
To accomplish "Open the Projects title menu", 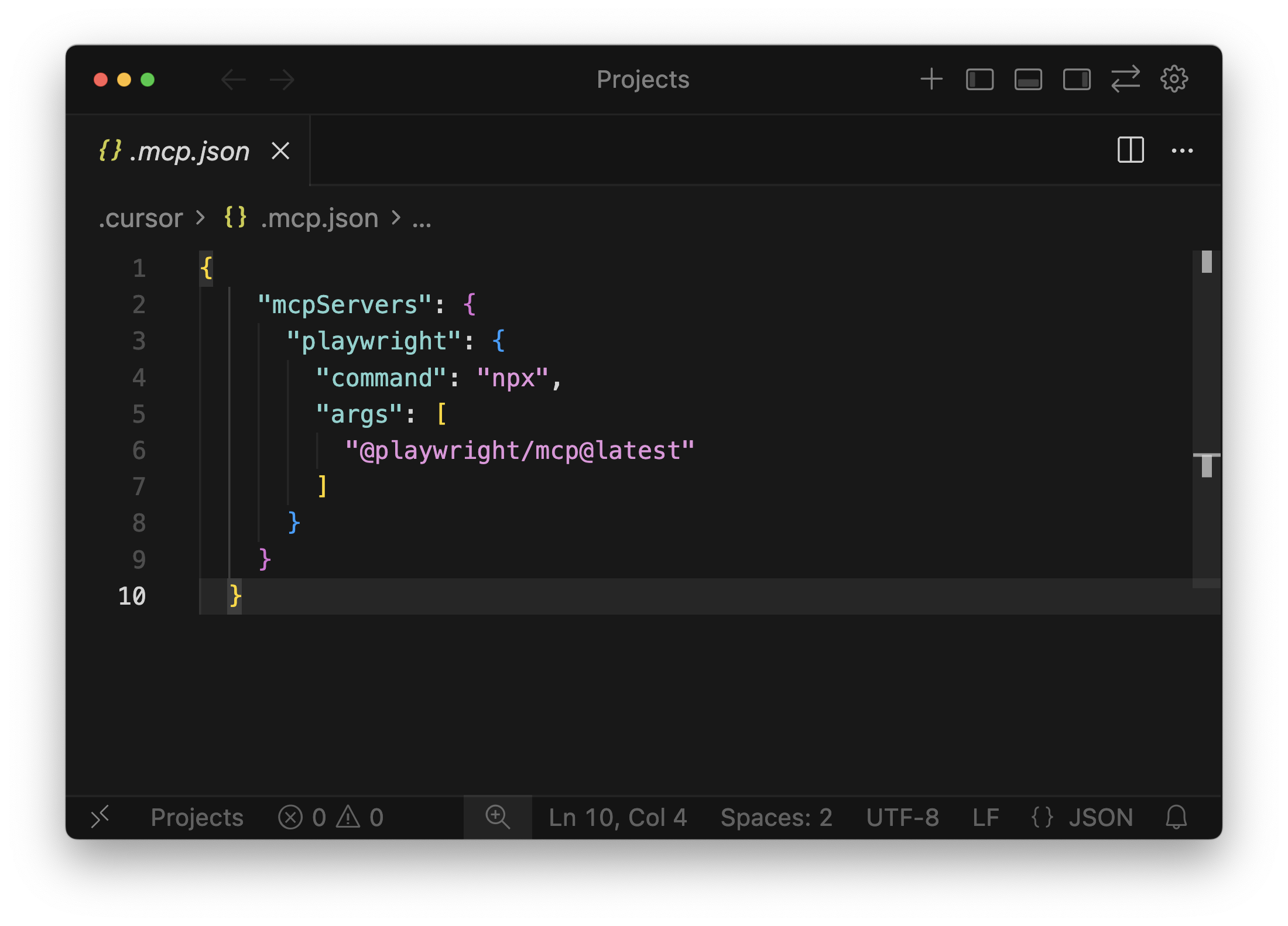I will coord(642,80).
